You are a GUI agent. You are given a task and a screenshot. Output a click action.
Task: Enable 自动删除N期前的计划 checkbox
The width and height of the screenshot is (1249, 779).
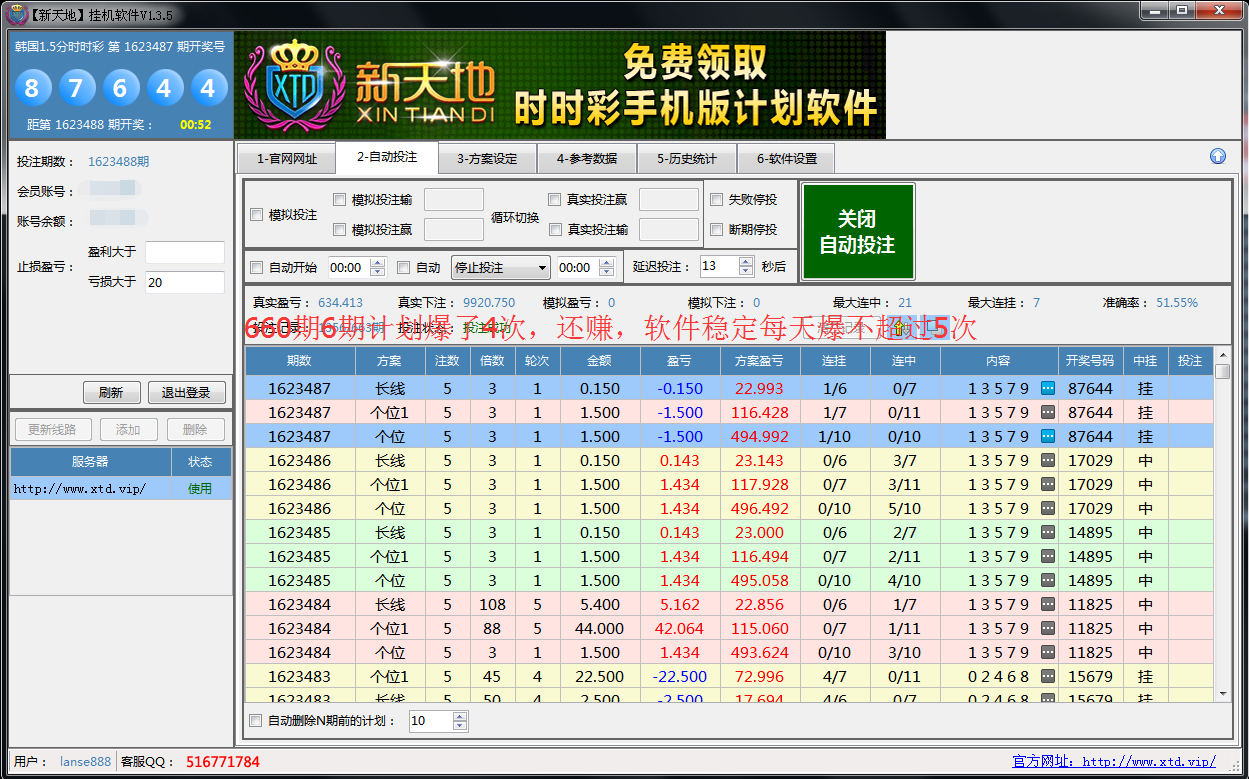pos(256,720)
